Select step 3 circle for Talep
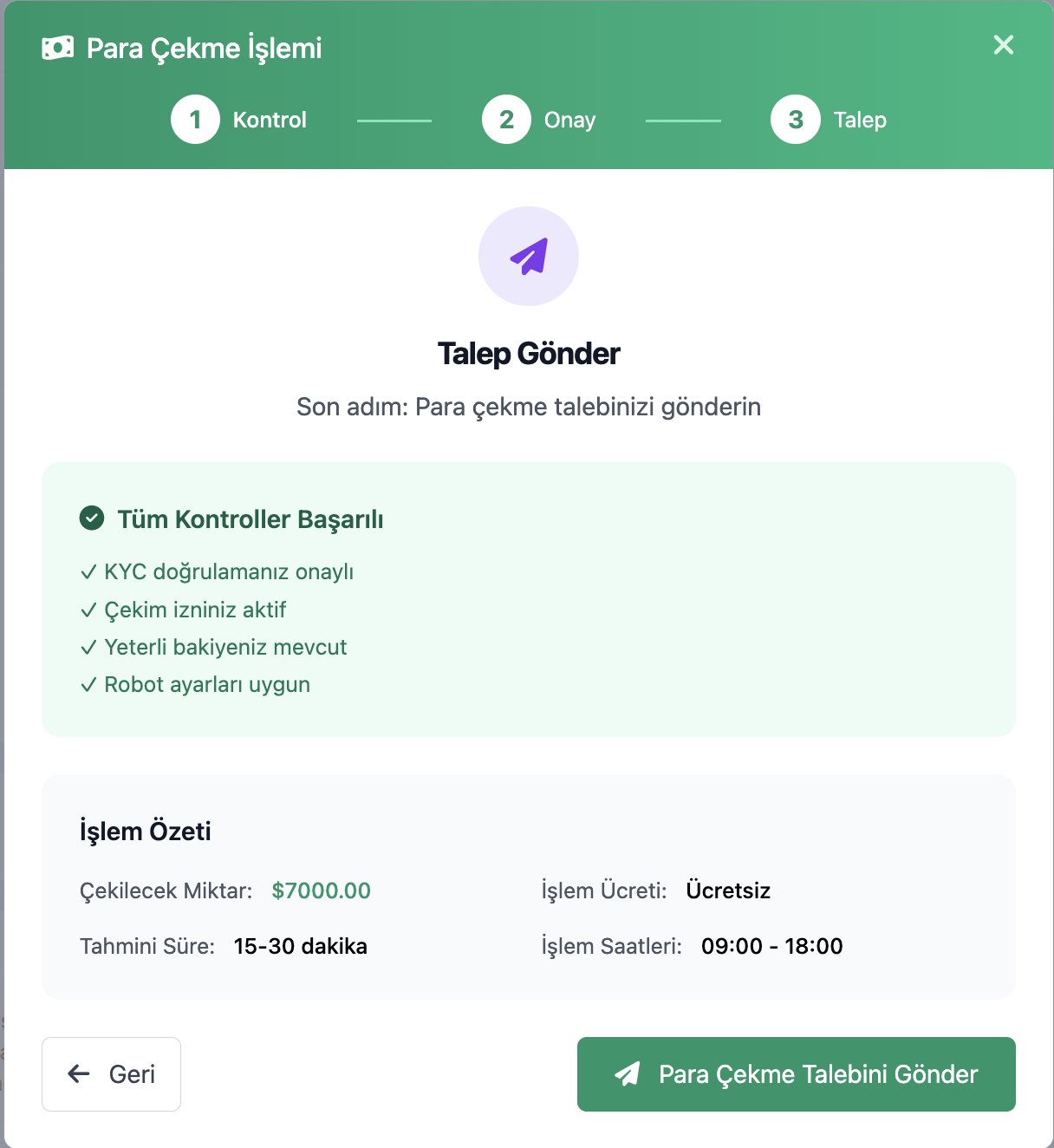Image resolution: width=1054 pixels, height=1148 pixels. (796, 120)
